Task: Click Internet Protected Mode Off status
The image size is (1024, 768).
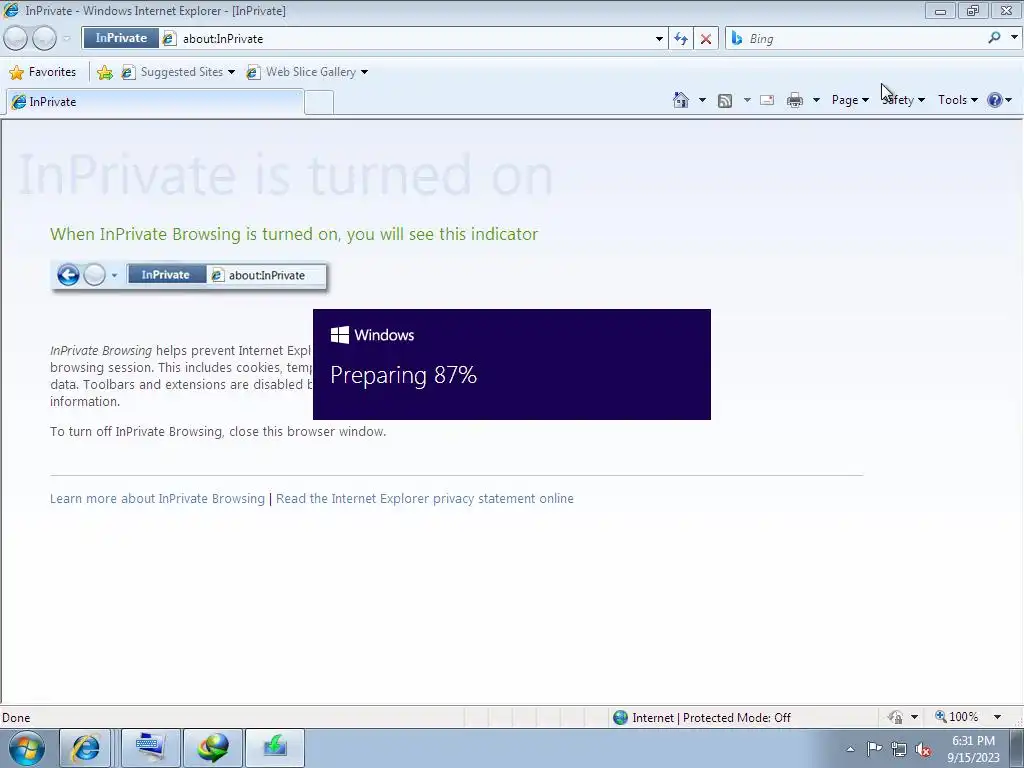Action: tap(701, 718)
